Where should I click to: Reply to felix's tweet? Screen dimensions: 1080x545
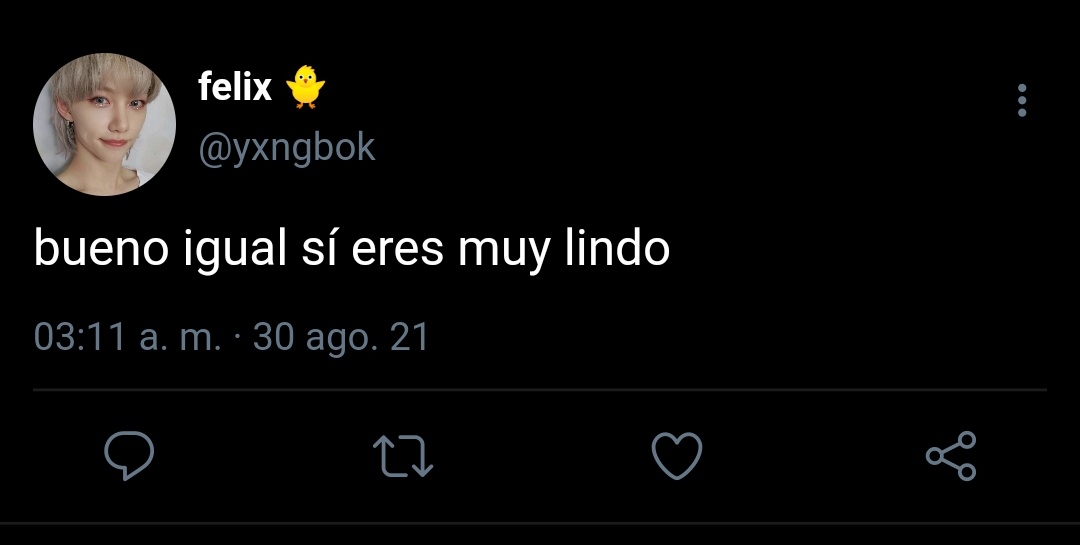click(129, 455)
